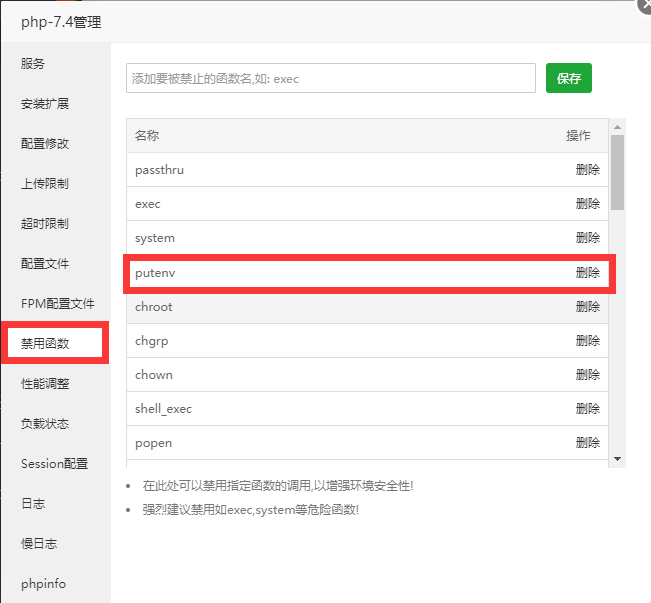View 负载状态 page
This screenshot has height=603, width=651.
45,424
